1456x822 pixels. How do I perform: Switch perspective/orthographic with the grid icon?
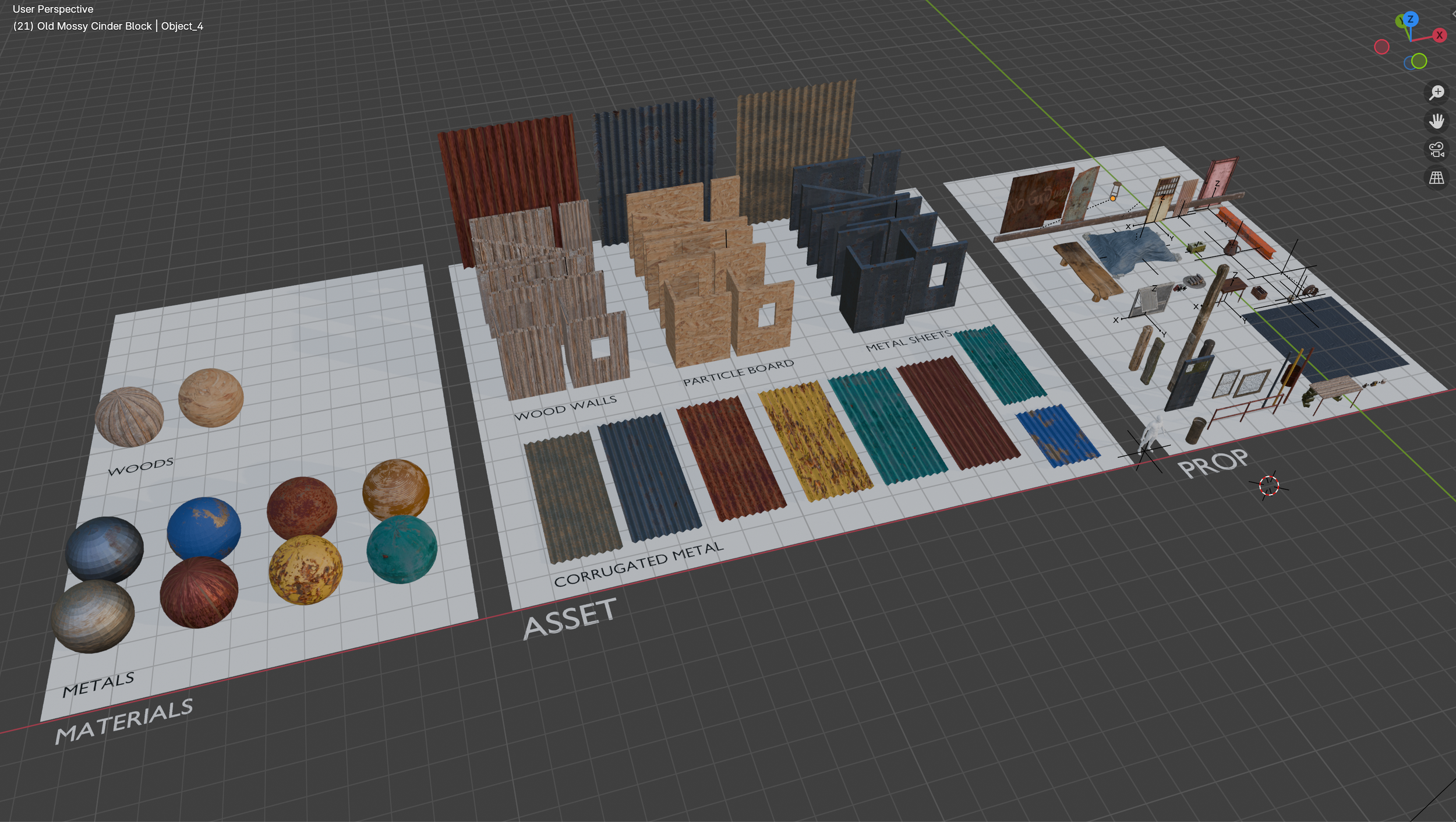tap(1436, 178)
